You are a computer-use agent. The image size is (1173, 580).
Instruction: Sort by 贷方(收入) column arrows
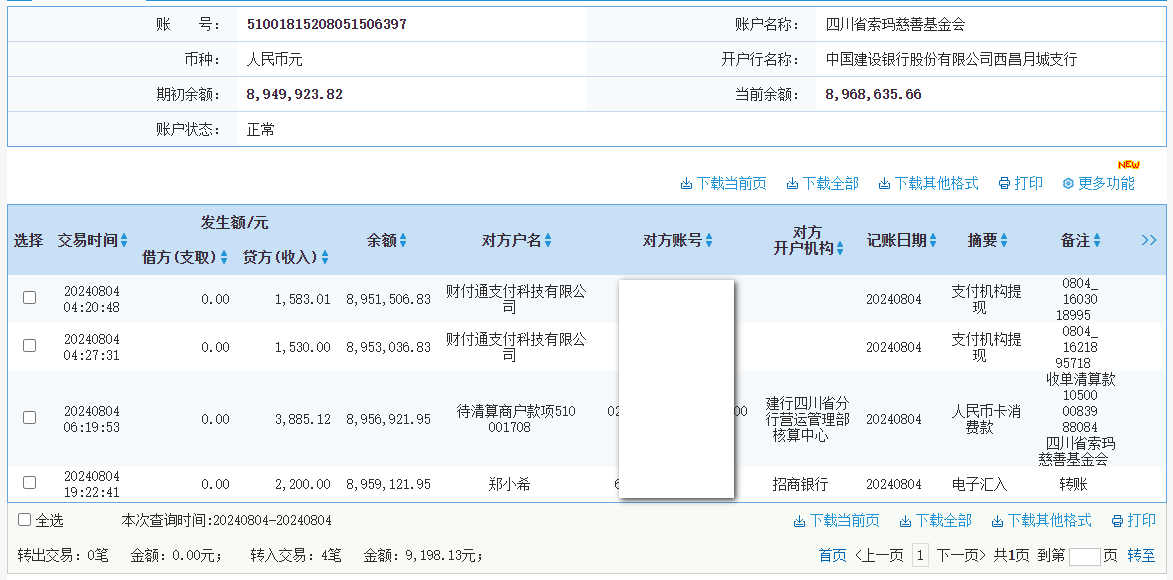point(325,257)
